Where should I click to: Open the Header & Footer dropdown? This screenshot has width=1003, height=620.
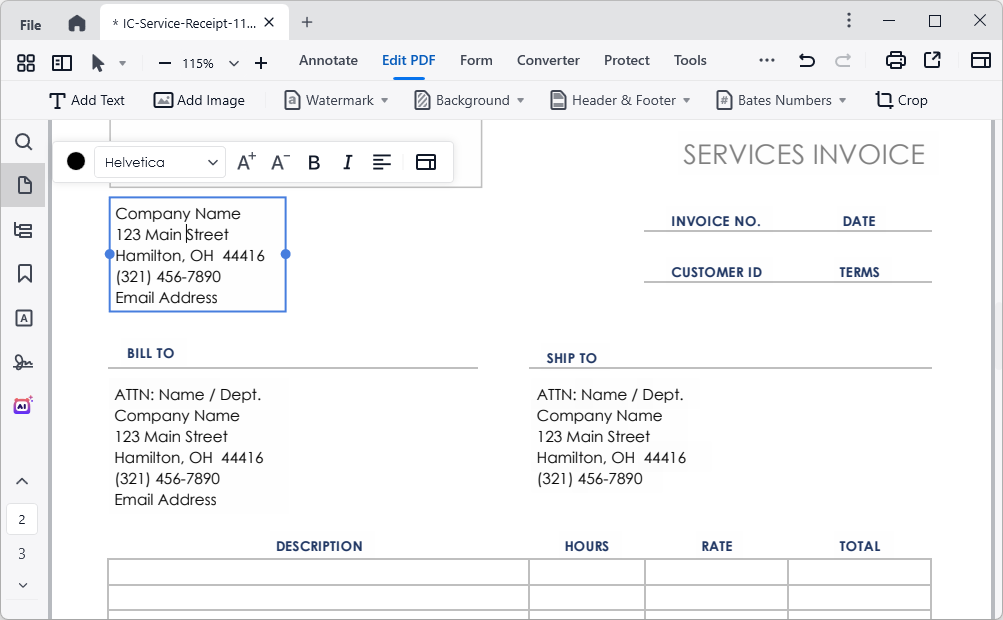click(x=619, y=100)
